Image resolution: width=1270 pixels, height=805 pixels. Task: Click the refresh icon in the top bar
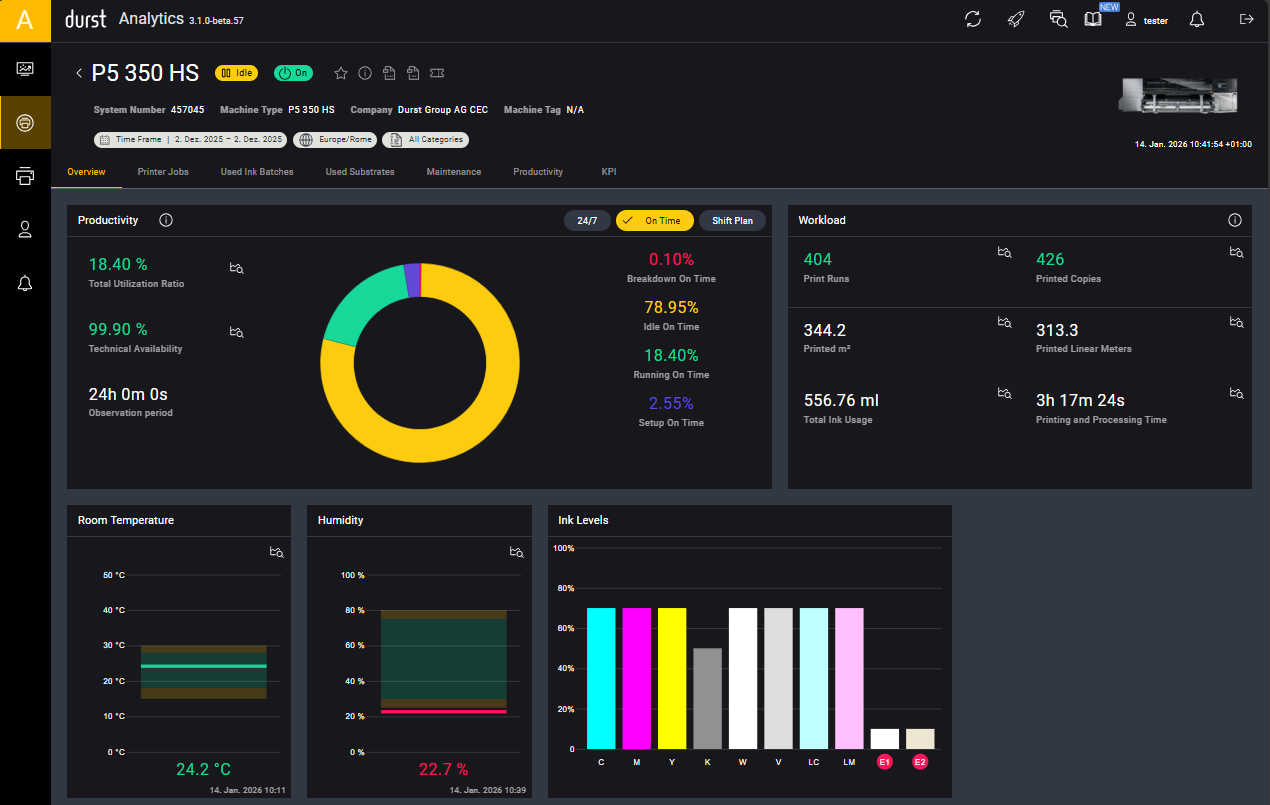[973, 20]
